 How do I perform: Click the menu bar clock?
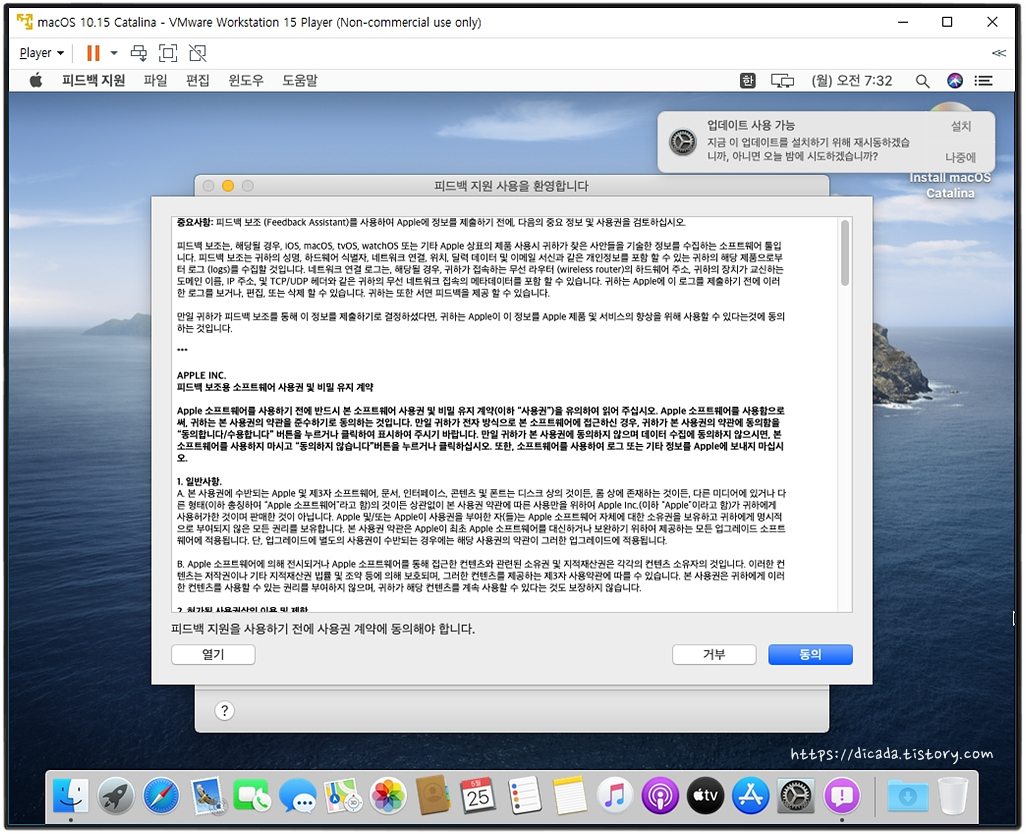(x=851, y=80)
